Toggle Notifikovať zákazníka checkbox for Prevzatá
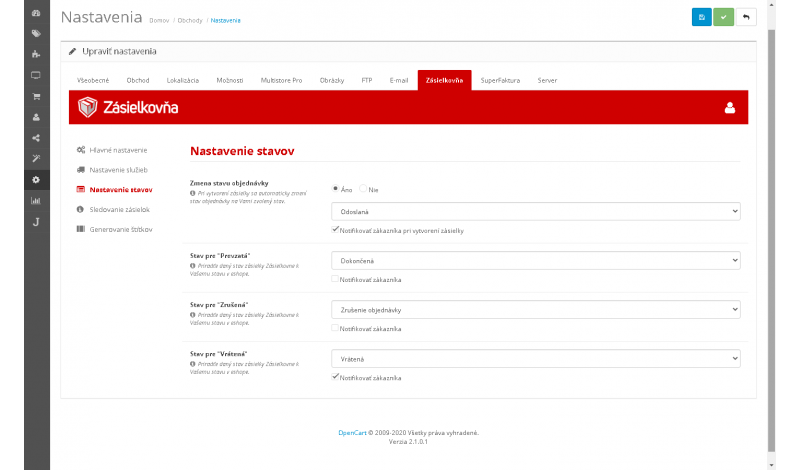Screen dimensions: 800x470 [335, 279]
